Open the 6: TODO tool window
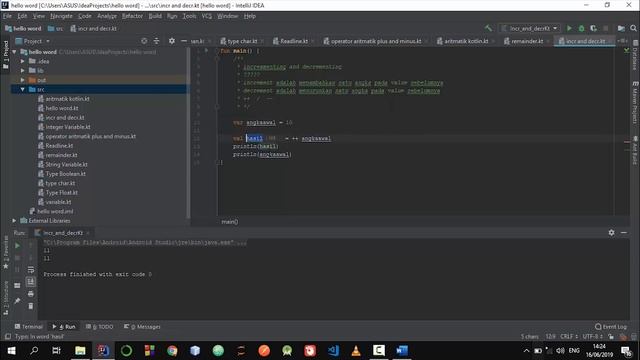Image resolution: width=640 pixels, height=360 pixels. [x=100, y=327]
